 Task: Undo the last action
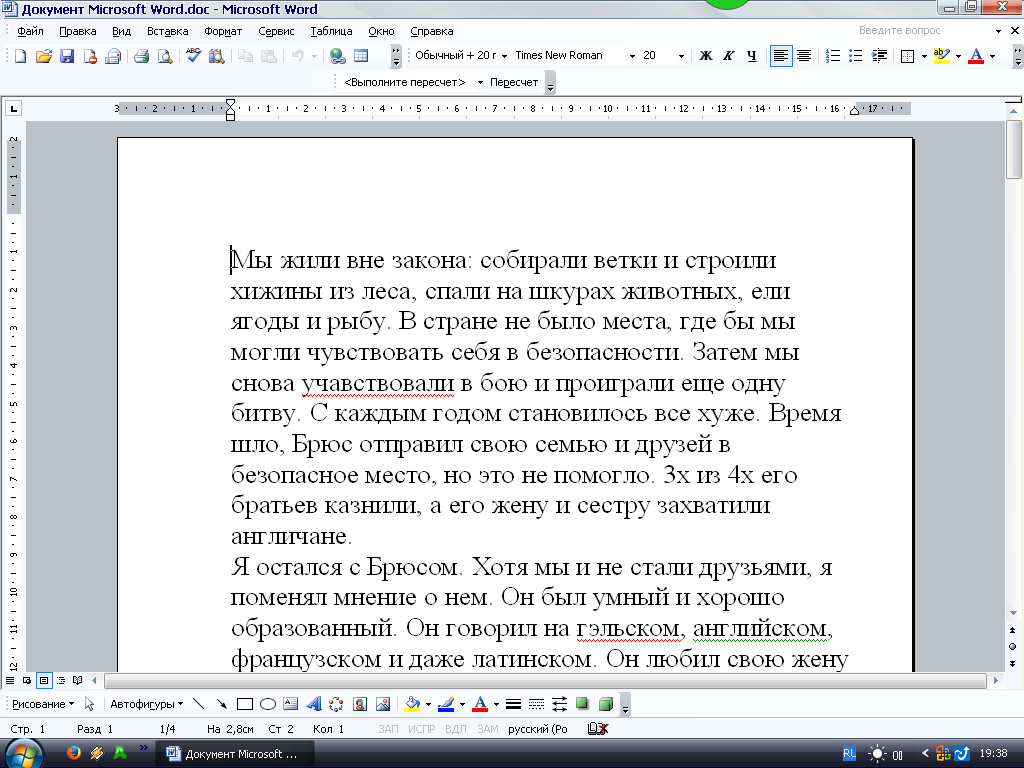click(x=298, y=56)
